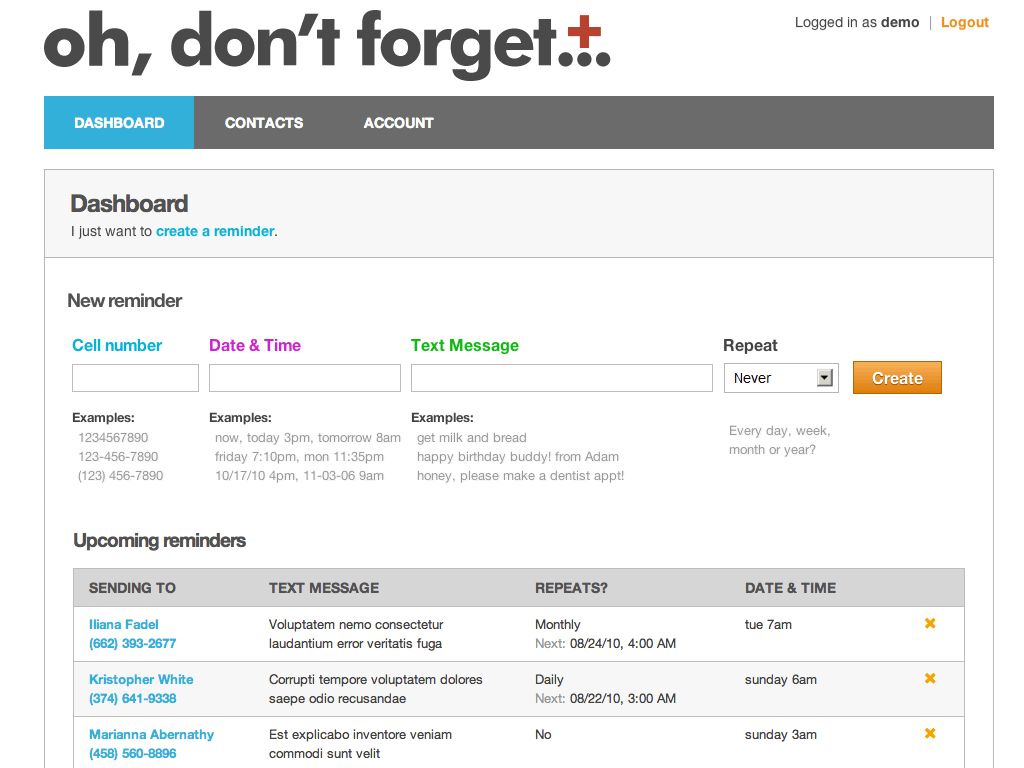1024x768 pixels.
Task: Go to the Account tab
Action: point(398,123)
